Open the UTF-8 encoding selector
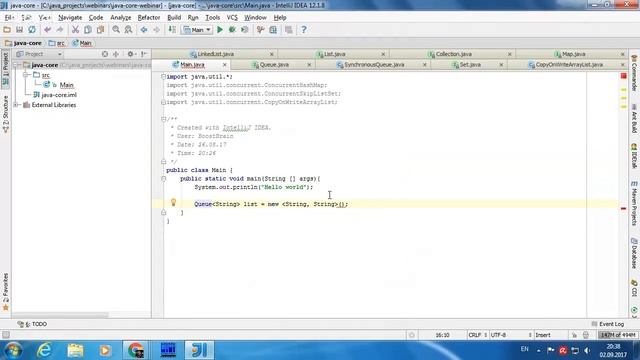The width and height of the screenshot is (640, 360). coord(511,335)
